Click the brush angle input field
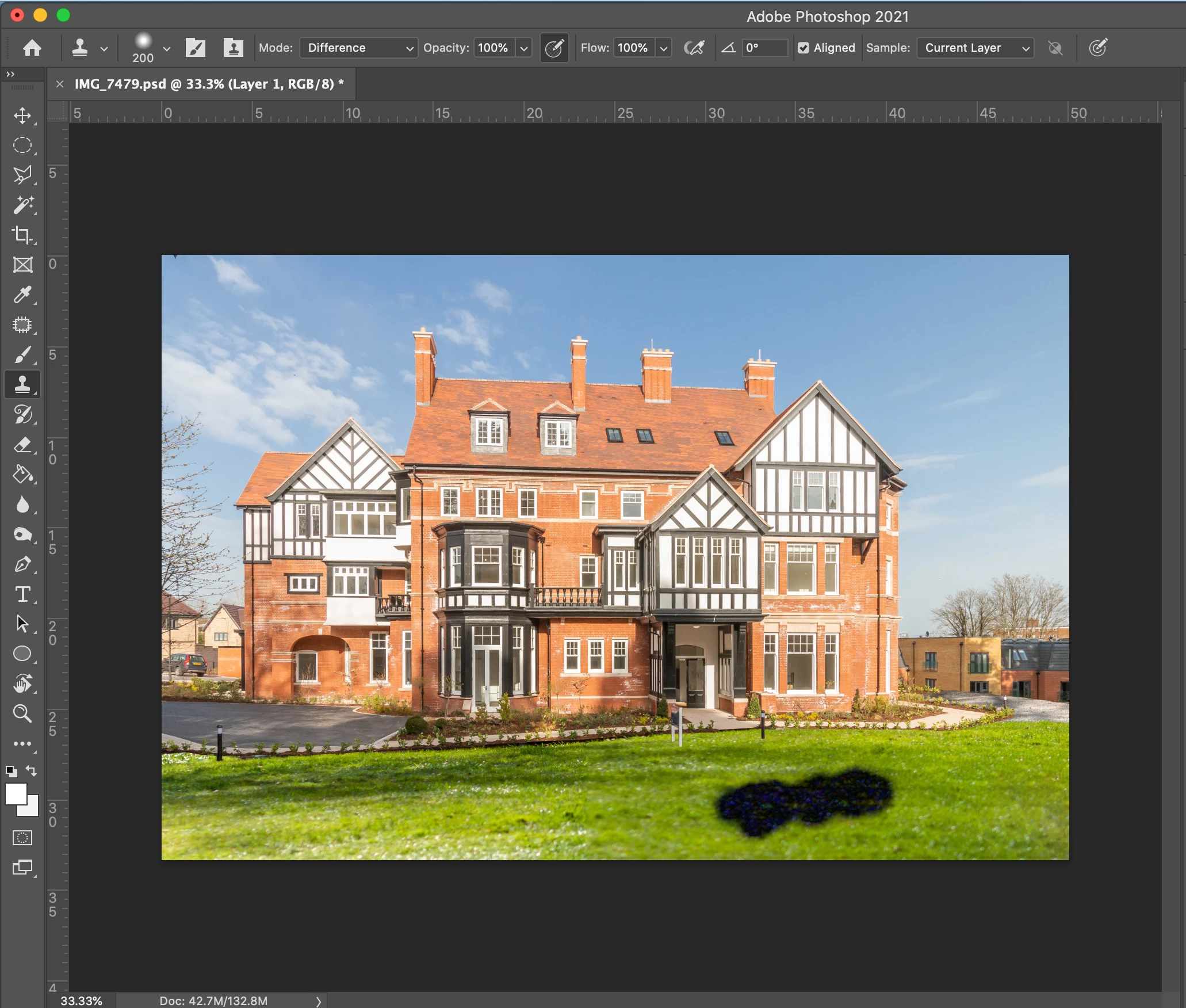This screenshot has width=1186, height=1008. 764,48
